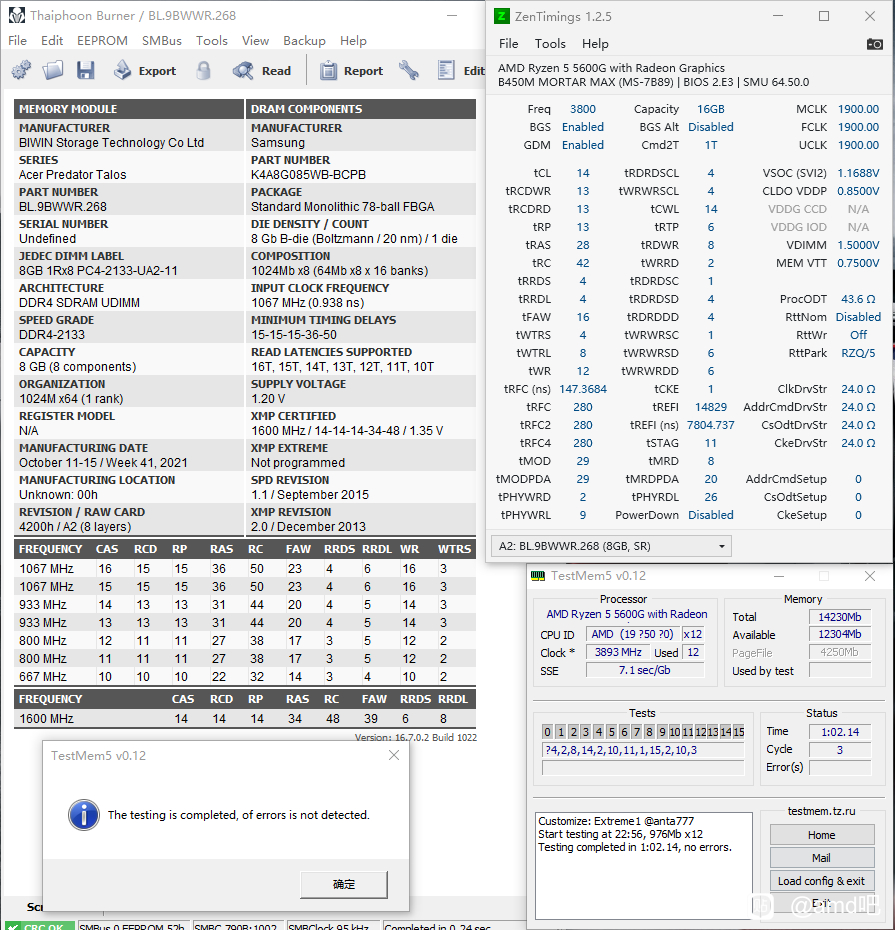Click the TestMem5 title bar memory icon
This screenshot has width=895, height=930.
click(538, 576)
